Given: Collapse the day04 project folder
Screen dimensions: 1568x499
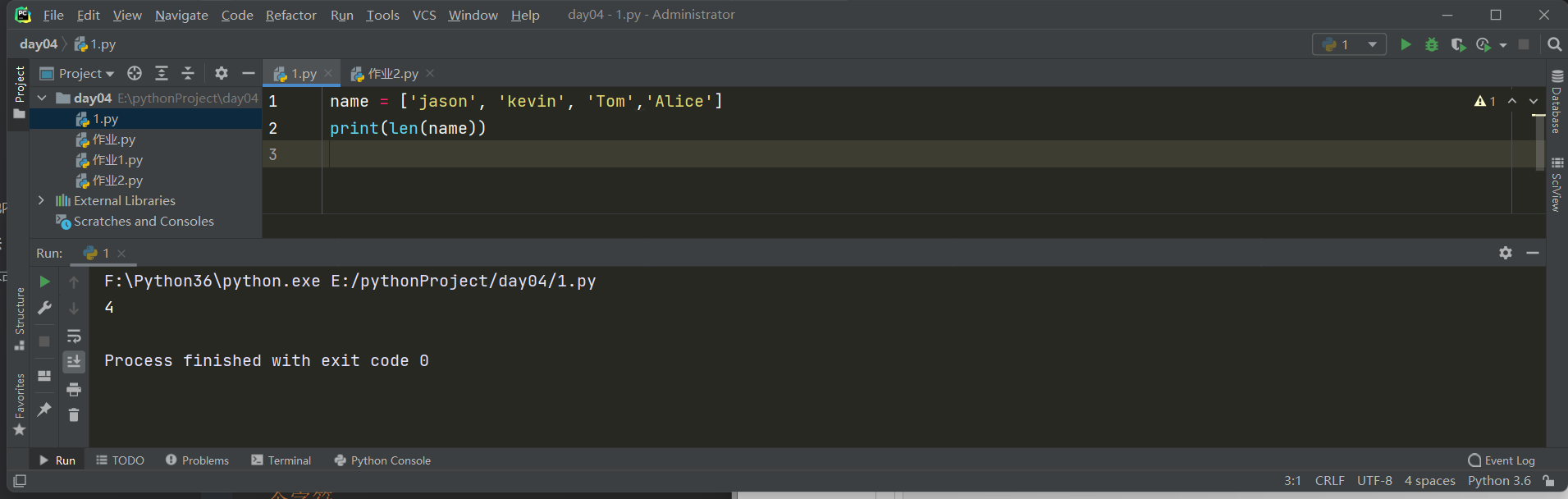Looking at the screenshot, I should click(42, 98).
